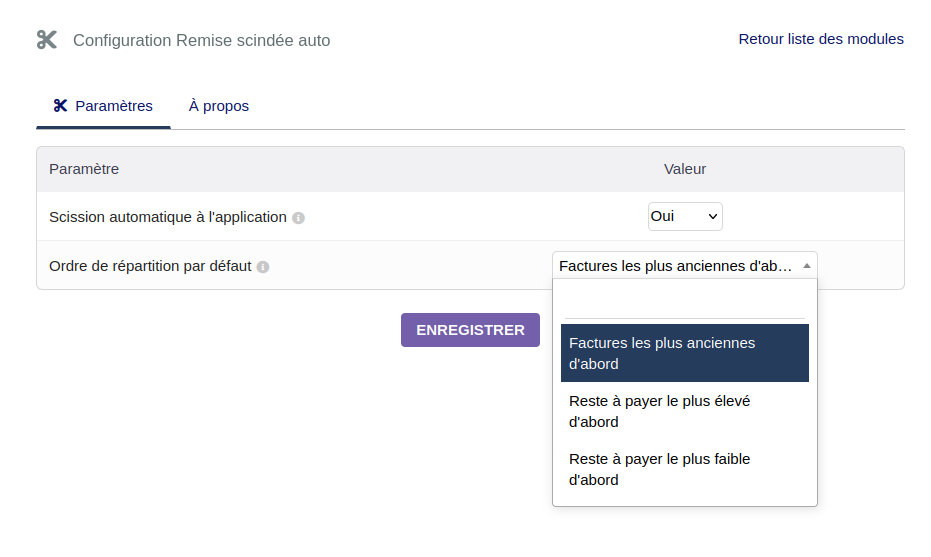Image resolution: width=931 pixels, height=557 pixels.
Task: Choose Reste à payer le plus élevé d'abord
Action: click(685, 412)
